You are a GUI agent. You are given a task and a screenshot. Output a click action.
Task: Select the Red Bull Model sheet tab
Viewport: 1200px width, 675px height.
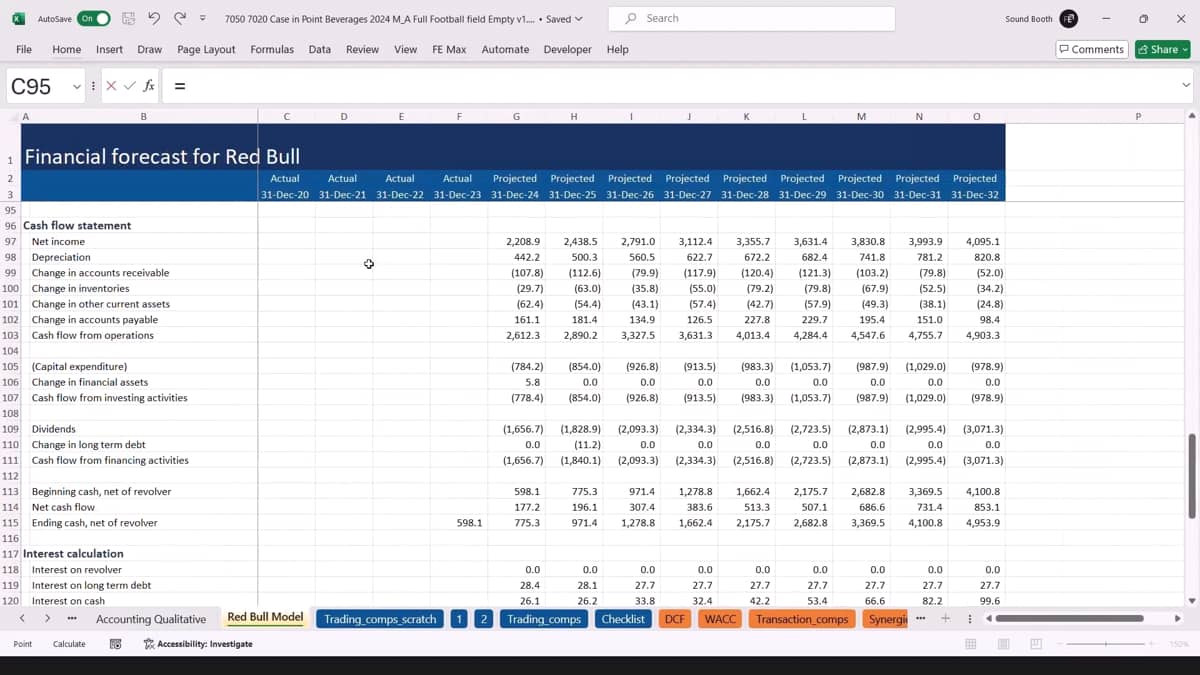click(x=265, y=618)
